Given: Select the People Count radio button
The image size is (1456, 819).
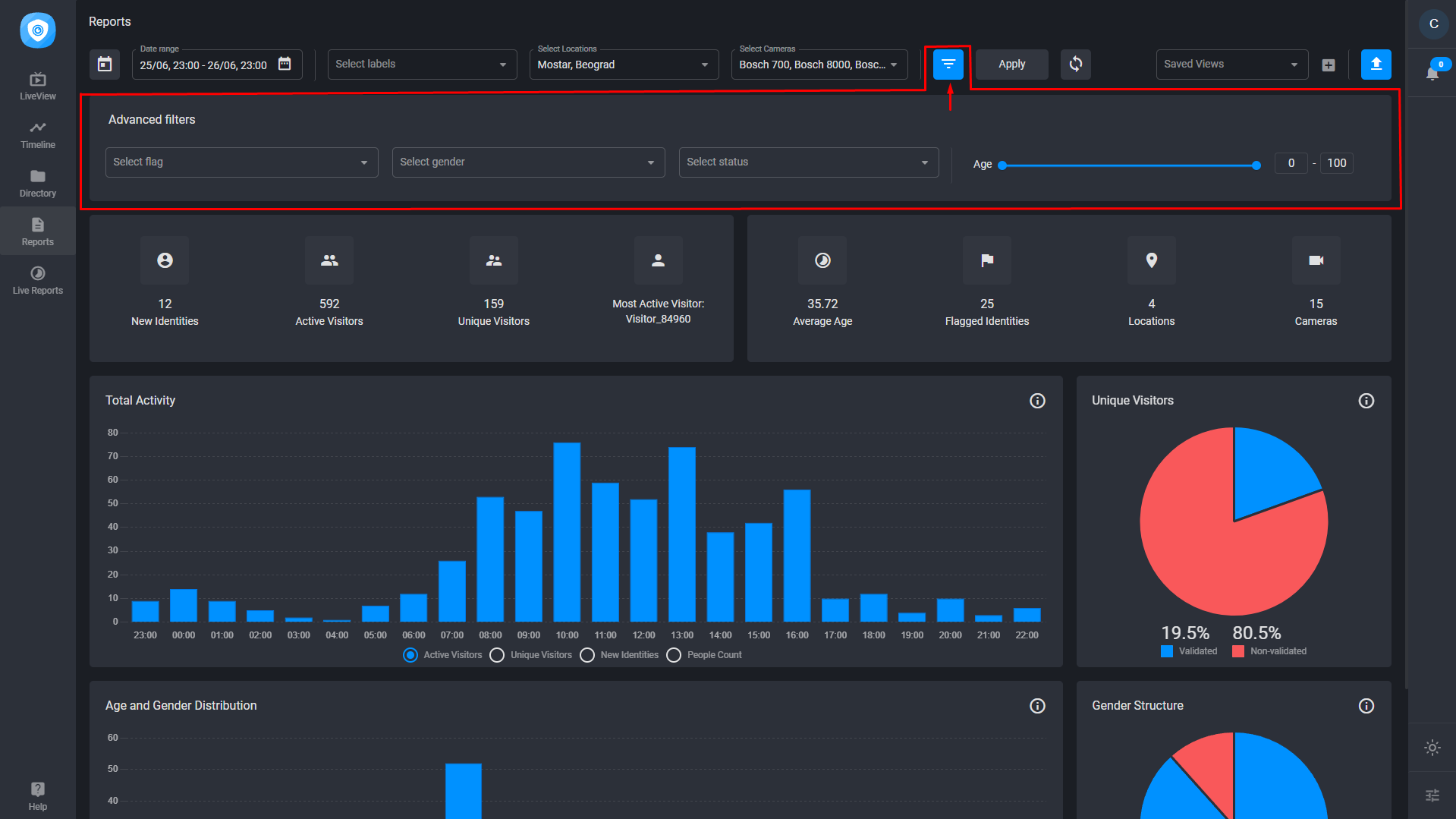Looking at the screenshot, I should pos(674,655).
